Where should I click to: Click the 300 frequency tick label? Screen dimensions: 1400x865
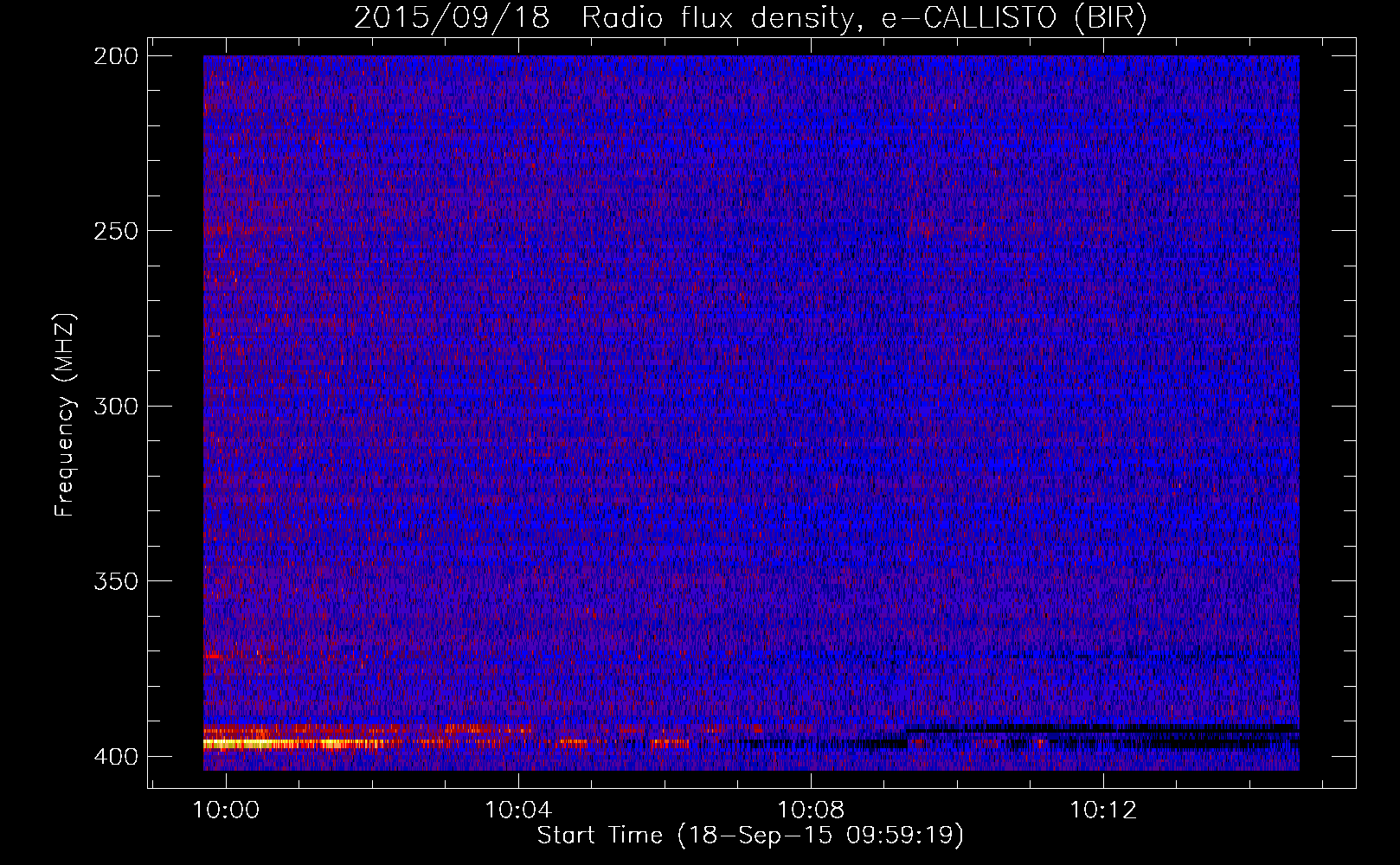[115, 407]
